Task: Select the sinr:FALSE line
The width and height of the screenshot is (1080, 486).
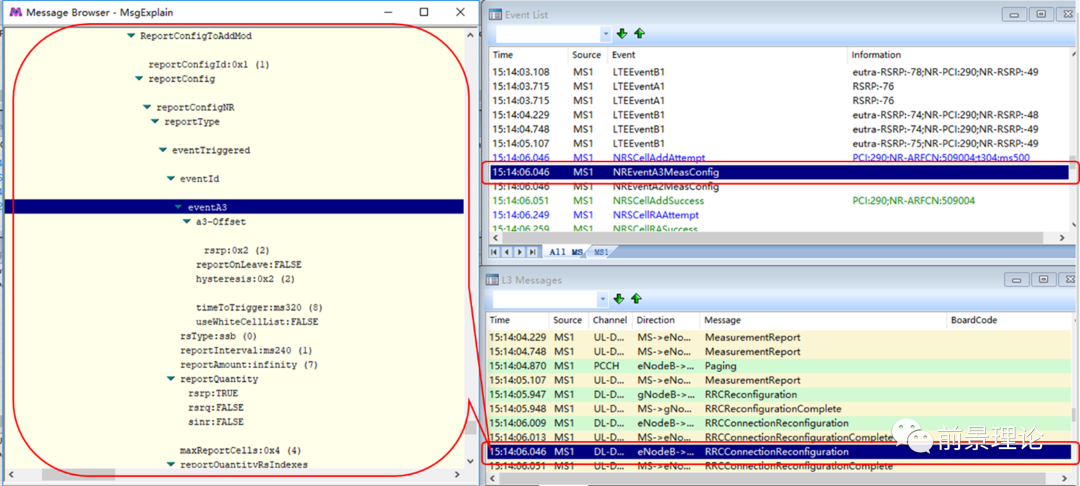Action: (216, 421)
